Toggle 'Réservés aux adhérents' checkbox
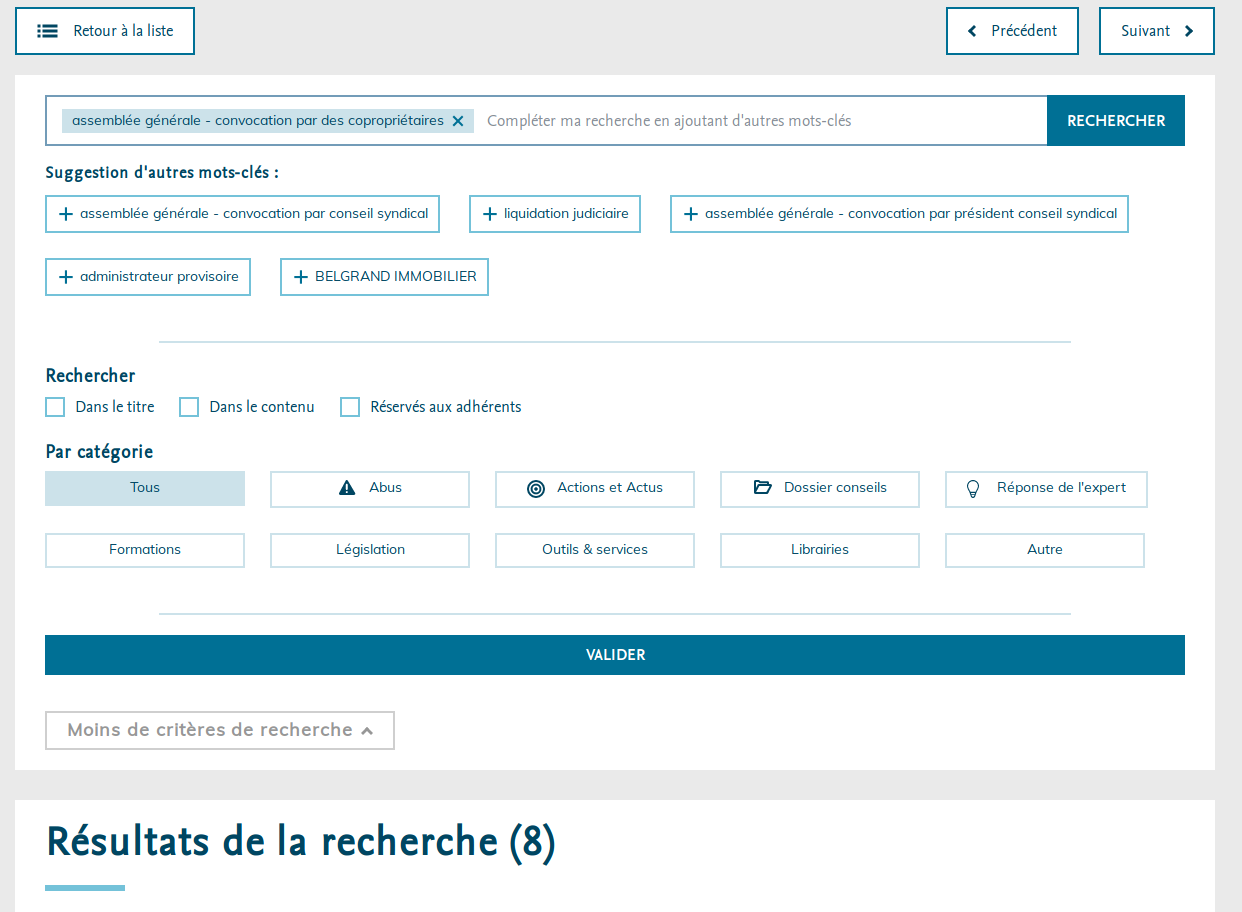 point(350,407)
